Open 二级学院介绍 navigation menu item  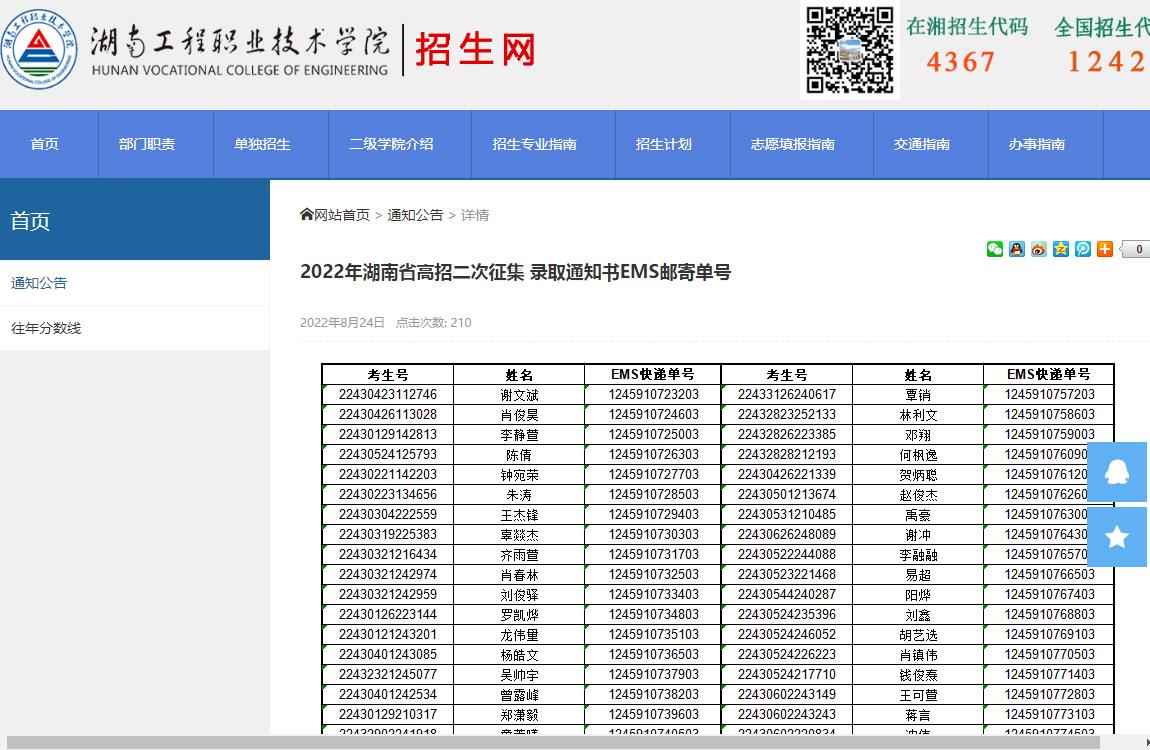click(391, 144)
